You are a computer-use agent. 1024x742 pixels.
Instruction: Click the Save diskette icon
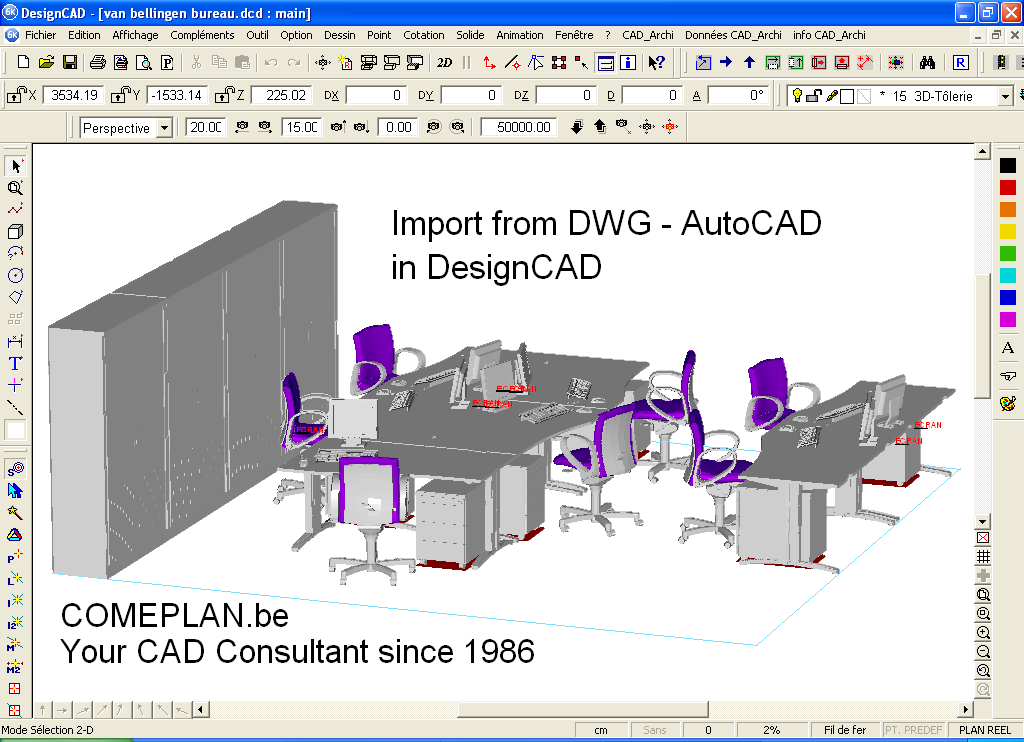pyautogui.click(x=70, y=62)
